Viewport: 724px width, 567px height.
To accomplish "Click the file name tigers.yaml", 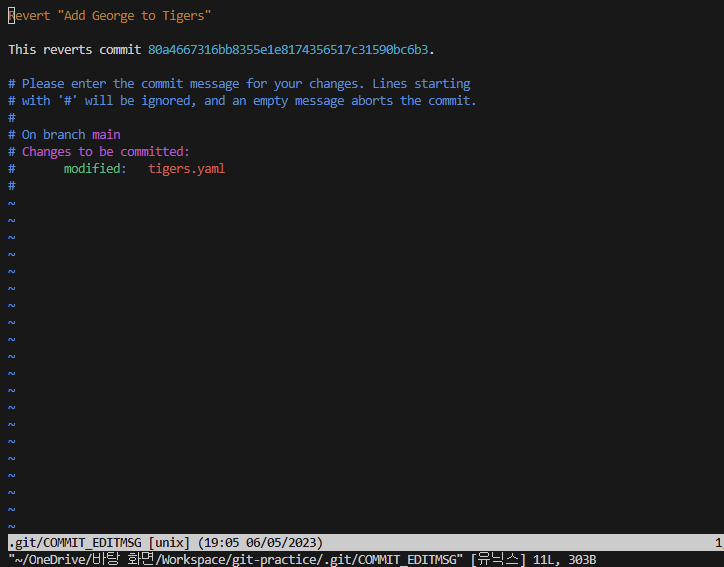I will click(x=187, y=169).
